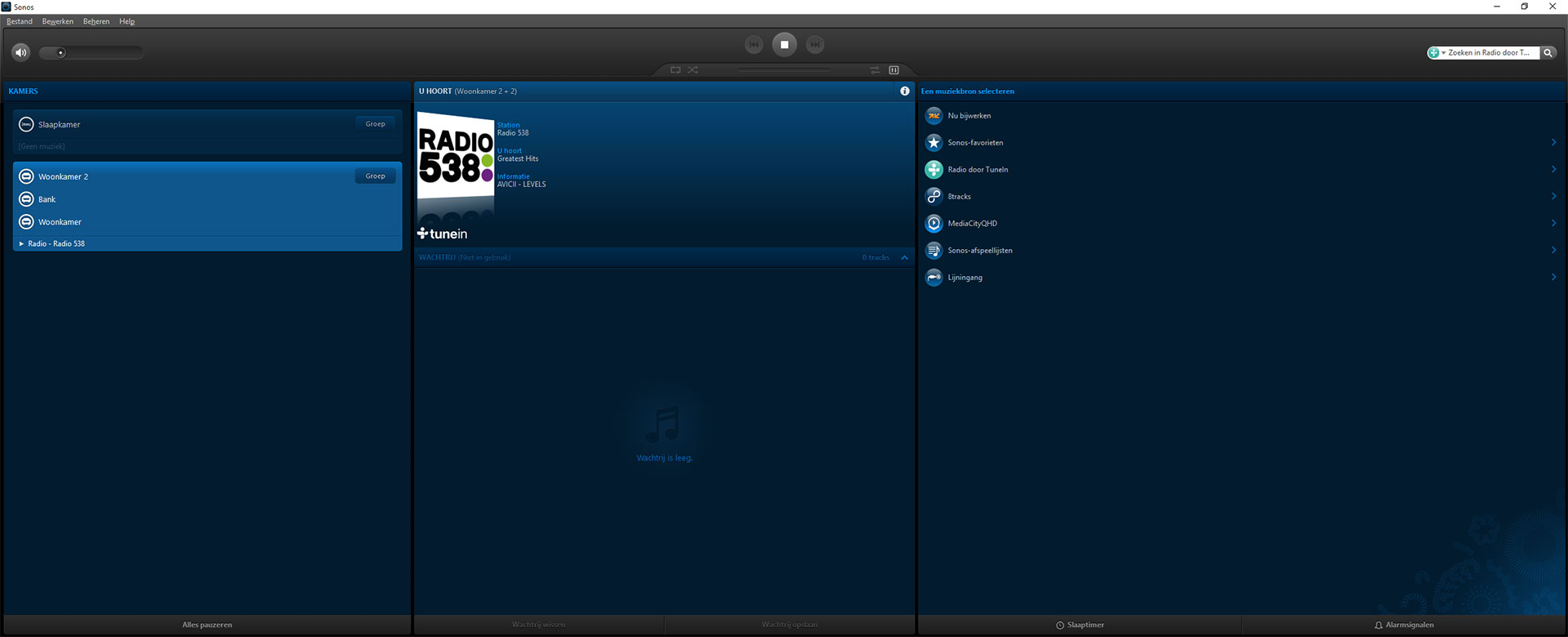1568x637 pixels.
Task: Open the Help menu
Action: coord(127,21)
